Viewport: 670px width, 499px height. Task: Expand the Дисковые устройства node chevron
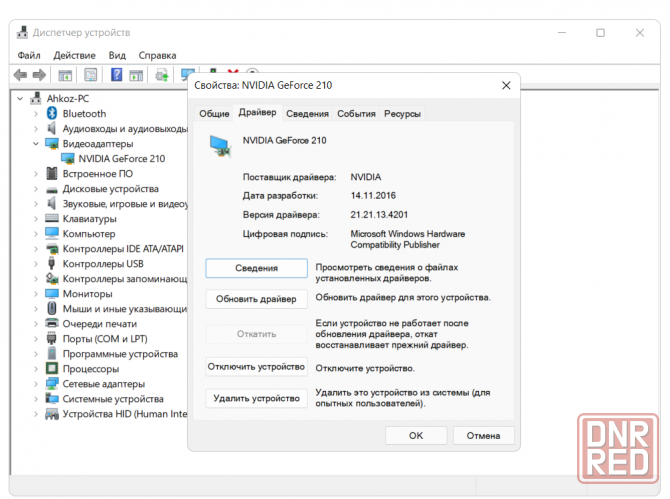pos(36,189)
